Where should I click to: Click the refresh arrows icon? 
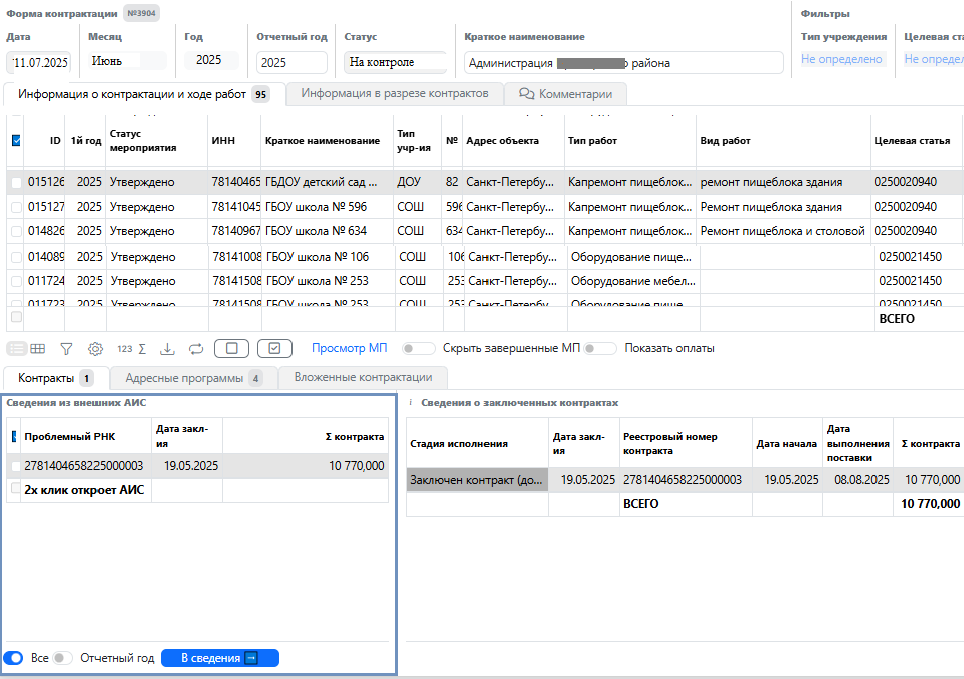(195, 349)
